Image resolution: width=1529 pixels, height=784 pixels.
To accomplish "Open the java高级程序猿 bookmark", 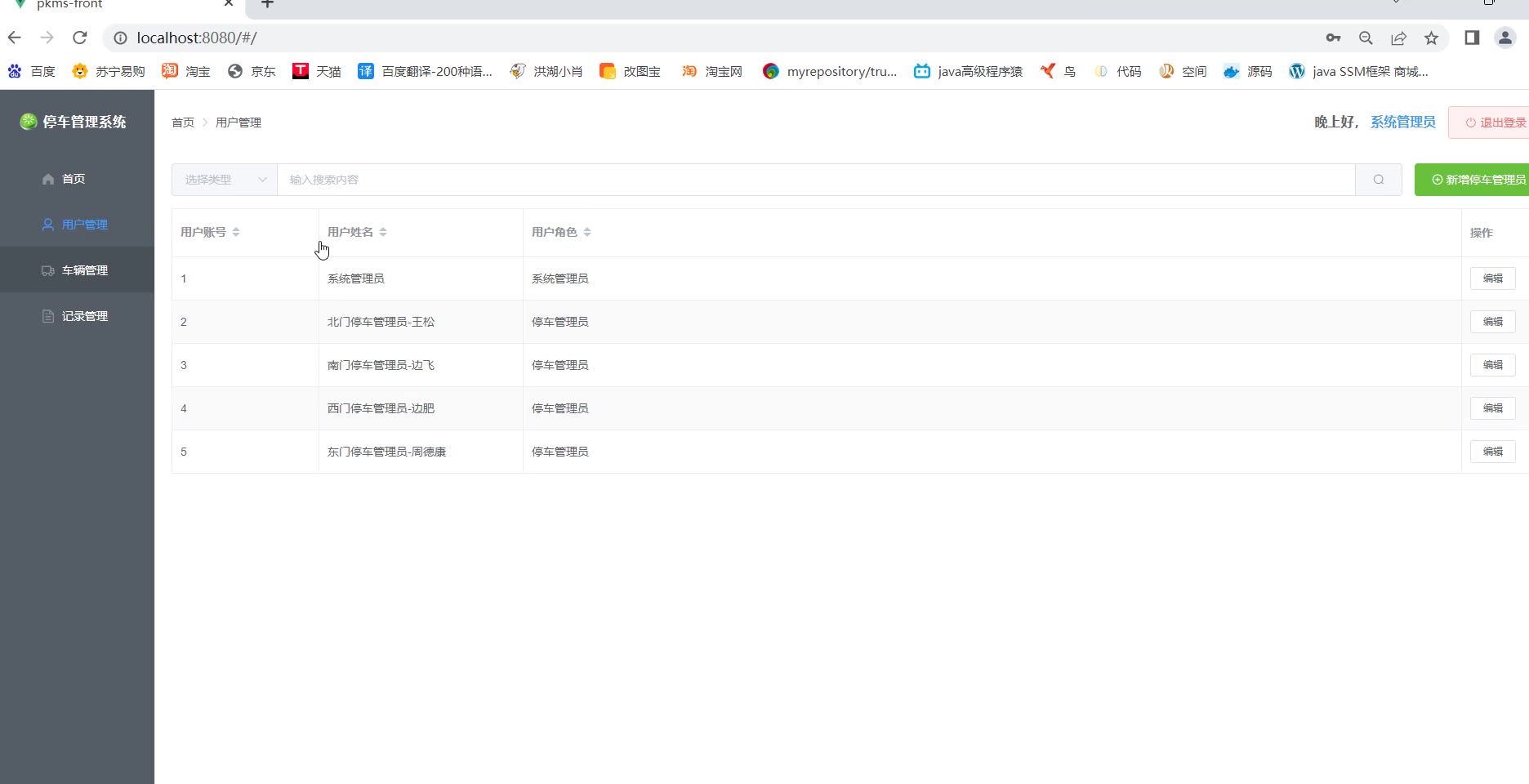I will point(969,72).
